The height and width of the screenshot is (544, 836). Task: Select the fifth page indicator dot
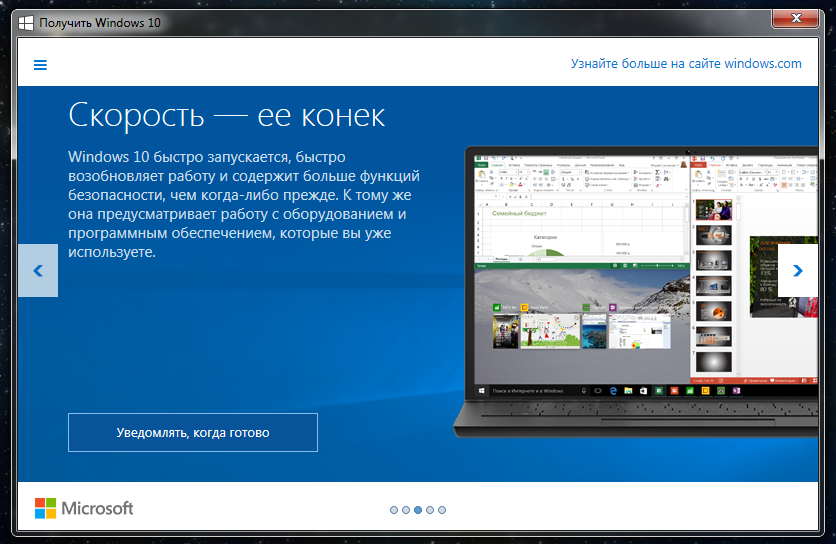442,510
